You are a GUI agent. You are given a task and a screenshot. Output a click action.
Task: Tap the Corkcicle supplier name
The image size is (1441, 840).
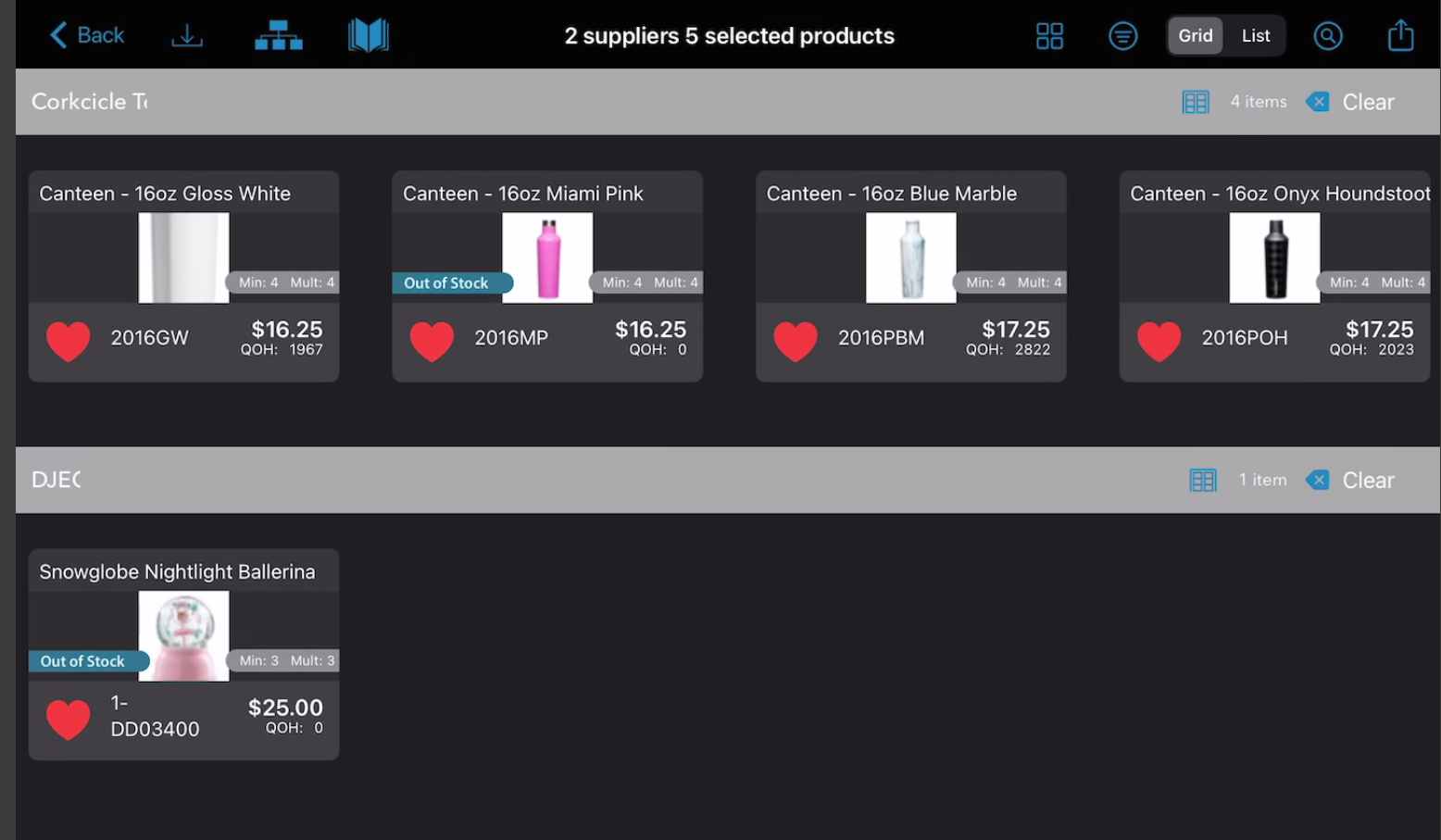[89, 102]
